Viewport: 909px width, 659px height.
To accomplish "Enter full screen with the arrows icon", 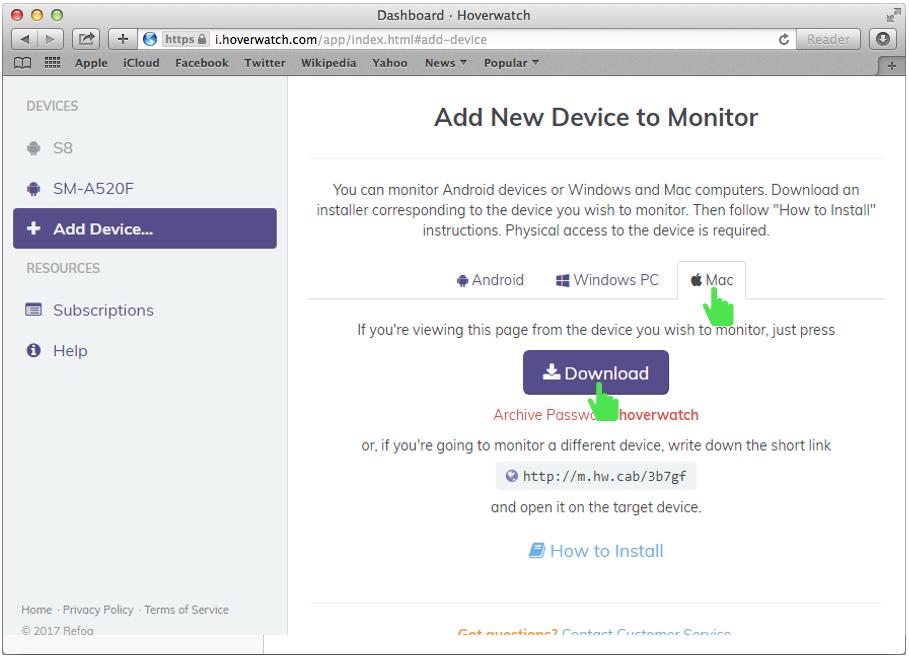I will (x=893, y=15).
